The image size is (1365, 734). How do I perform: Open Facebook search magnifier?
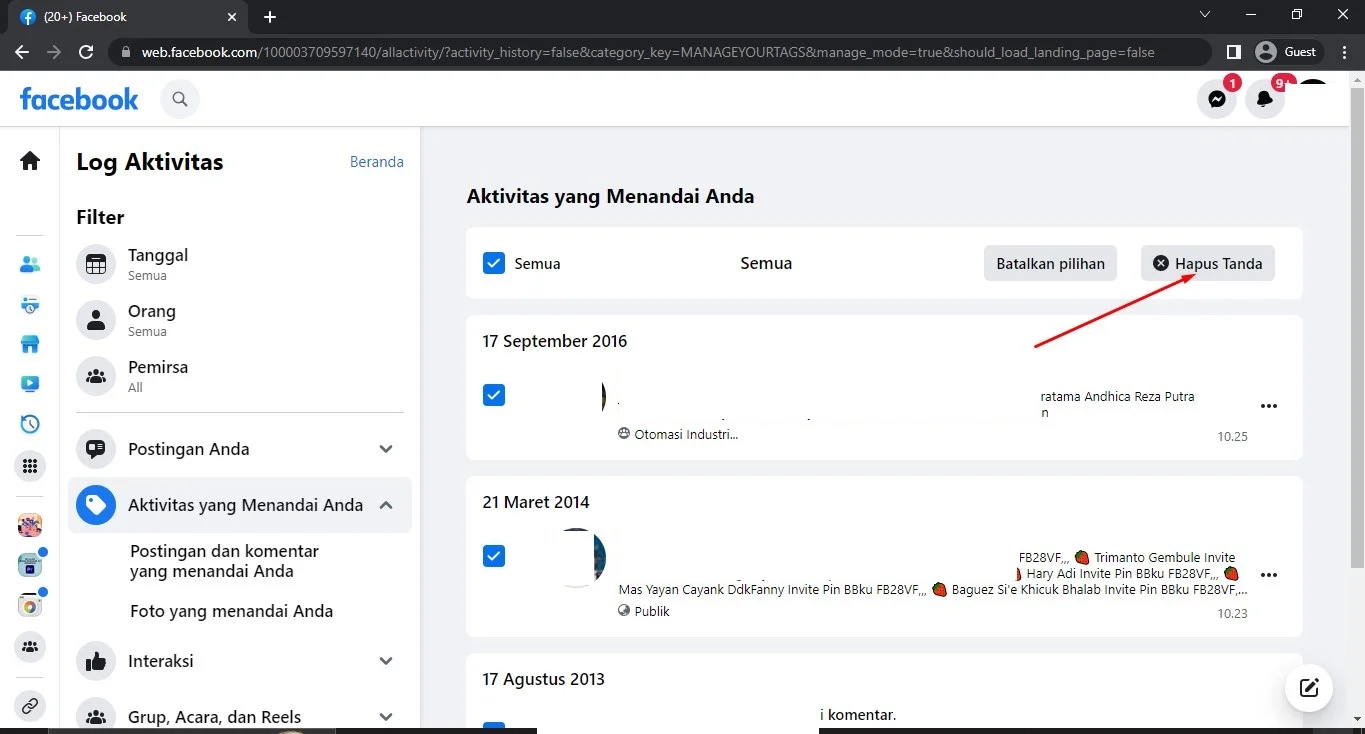[180, 99]
